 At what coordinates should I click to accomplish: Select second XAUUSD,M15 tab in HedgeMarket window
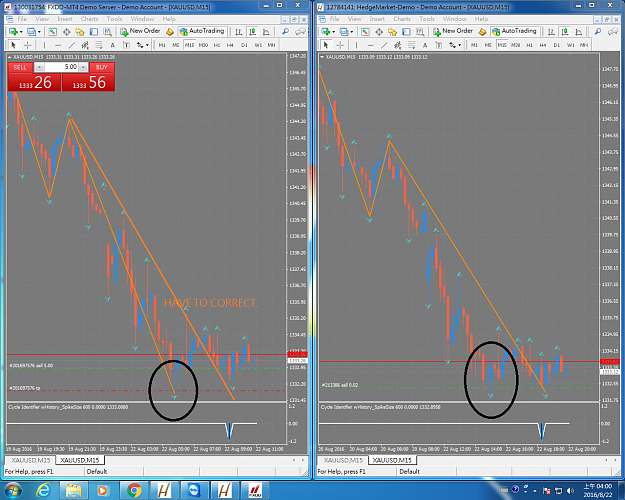click(392, 460)
